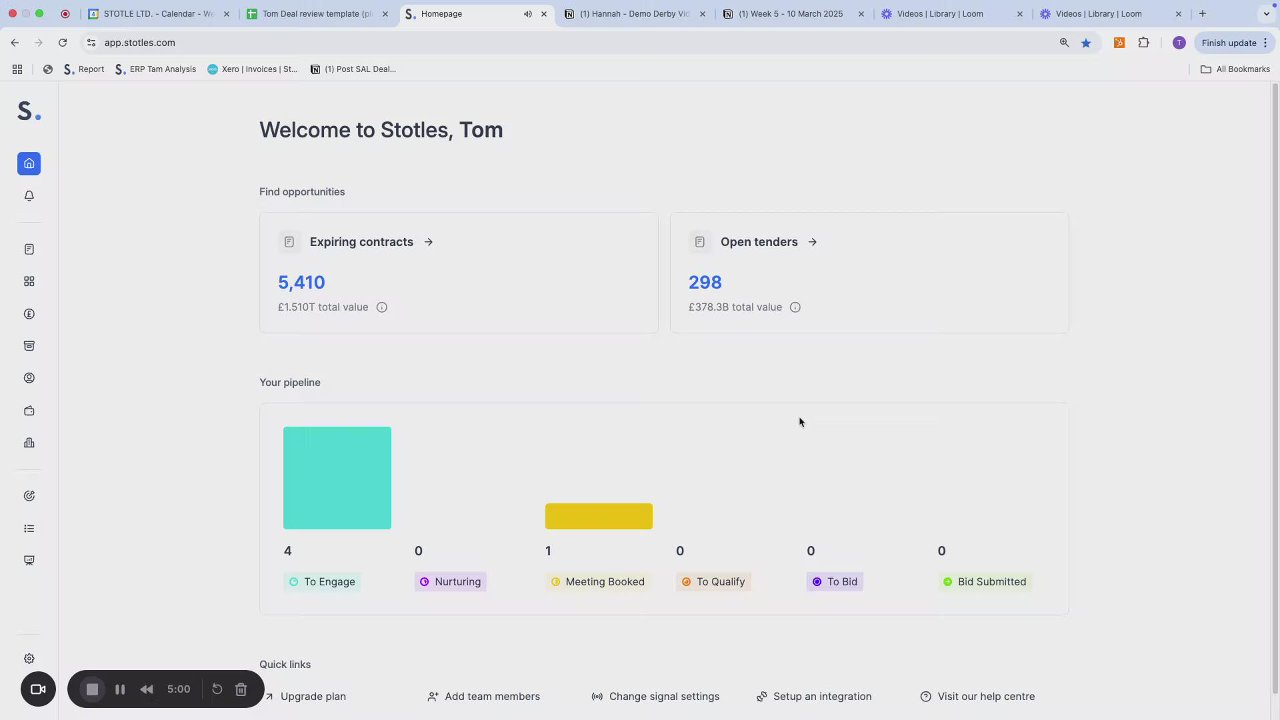Viewport: 1280px width, 720px height.
Task: Open the contacts person icon in sidebar
Action: [29, 378]
